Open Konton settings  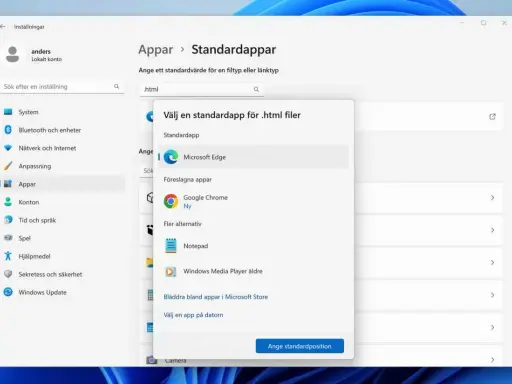click(63, 202)
